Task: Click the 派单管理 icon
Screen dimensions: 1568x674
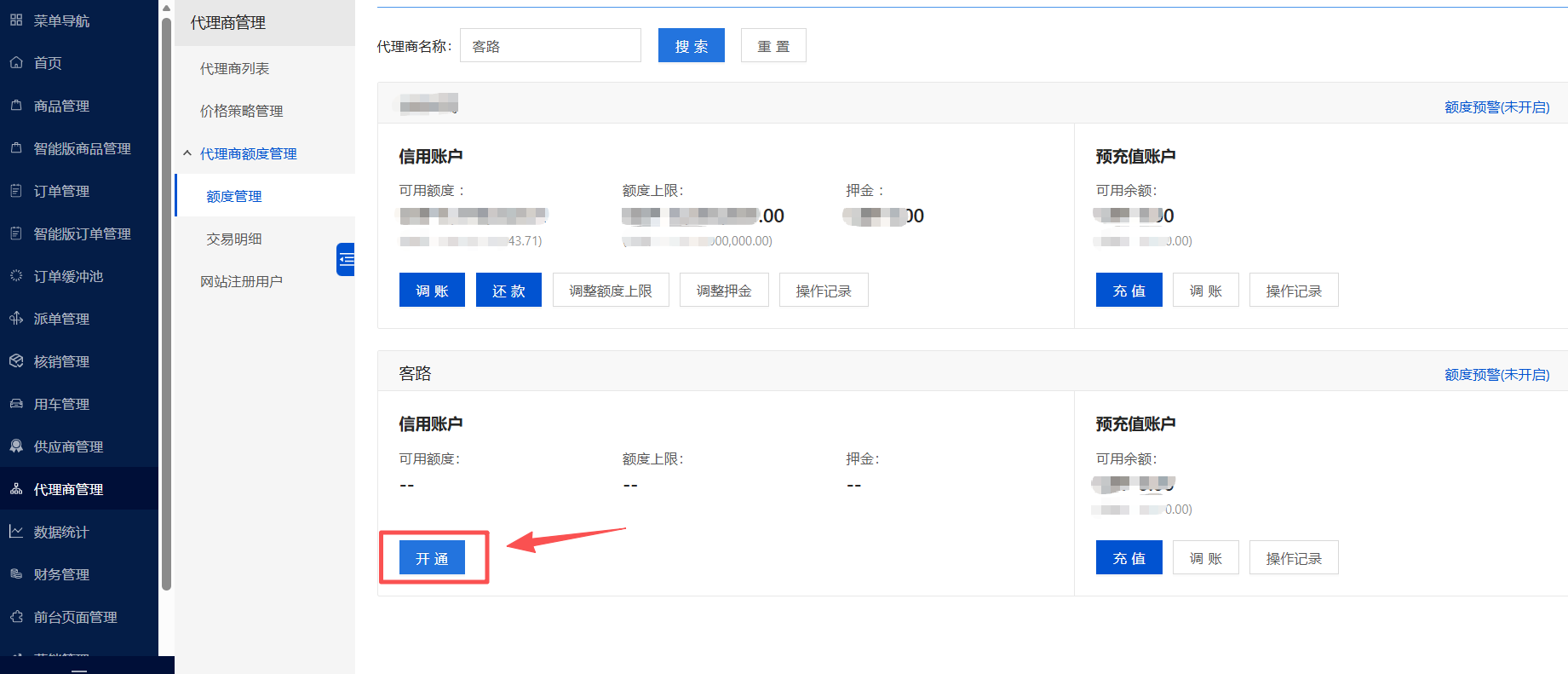Action: 16,318
